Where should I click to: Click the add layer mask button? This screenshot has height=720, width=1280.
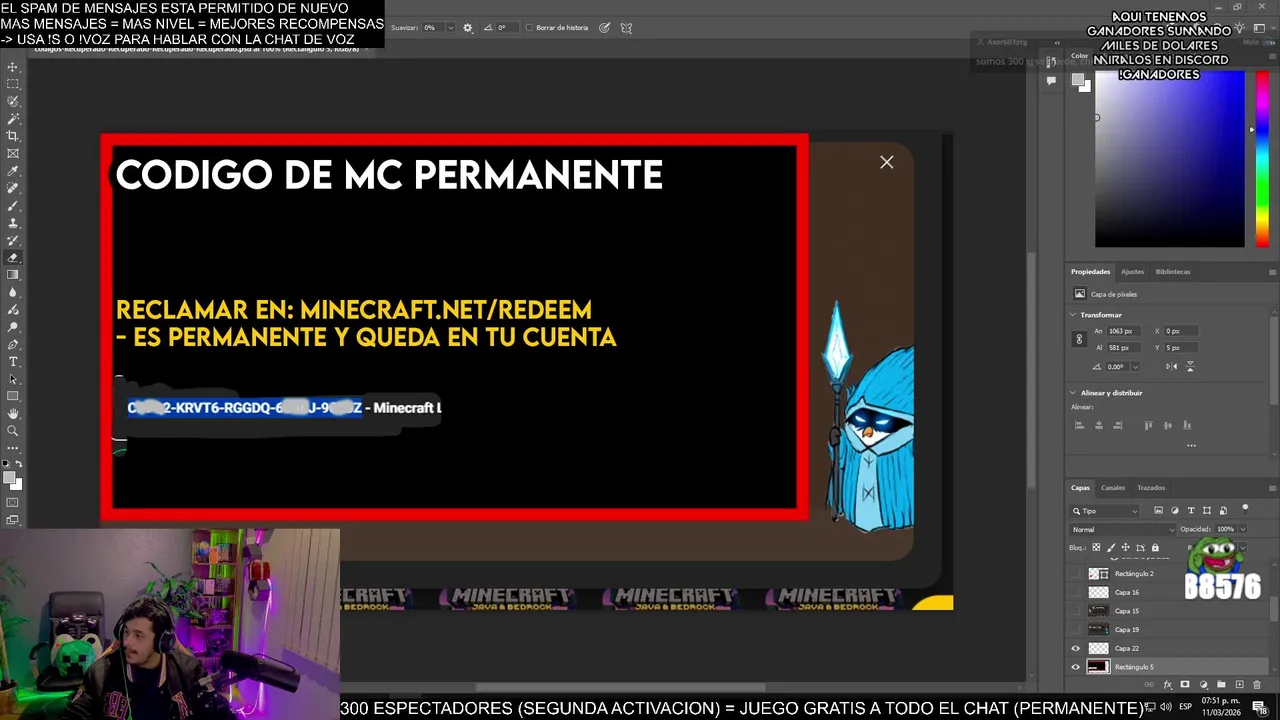[1185, 684]
